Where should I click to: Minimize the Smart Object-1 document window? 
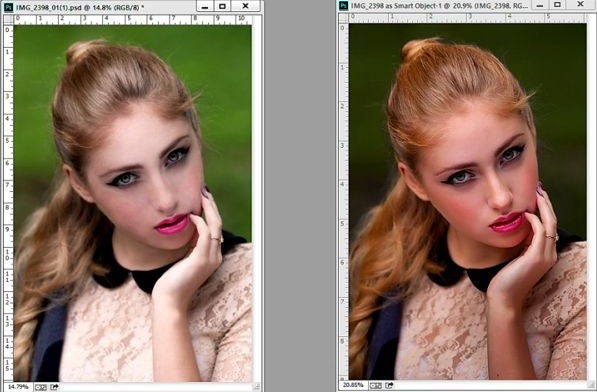point(540,5)
